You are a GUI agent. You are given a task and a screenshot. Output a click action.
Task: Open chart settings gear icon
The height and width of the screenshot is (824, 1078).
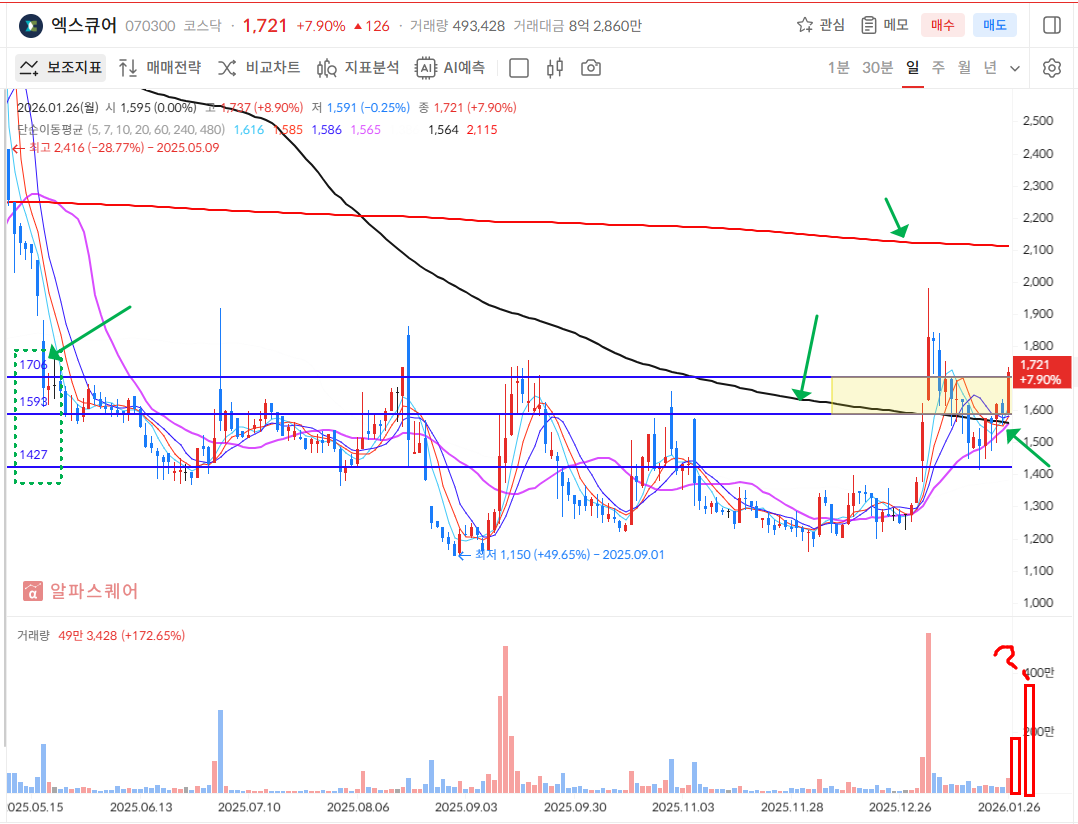point(1051,68)
